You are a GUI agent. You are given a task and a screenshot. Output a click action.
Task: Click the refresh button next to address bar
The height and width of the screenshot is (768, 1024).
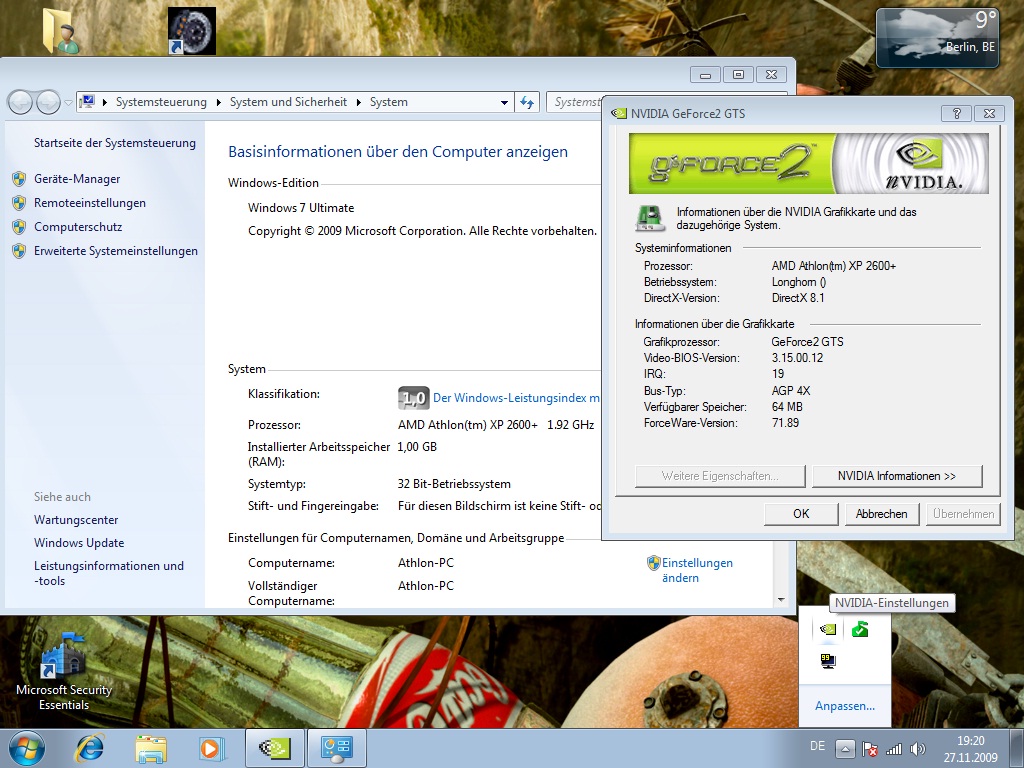click(527, 102)
